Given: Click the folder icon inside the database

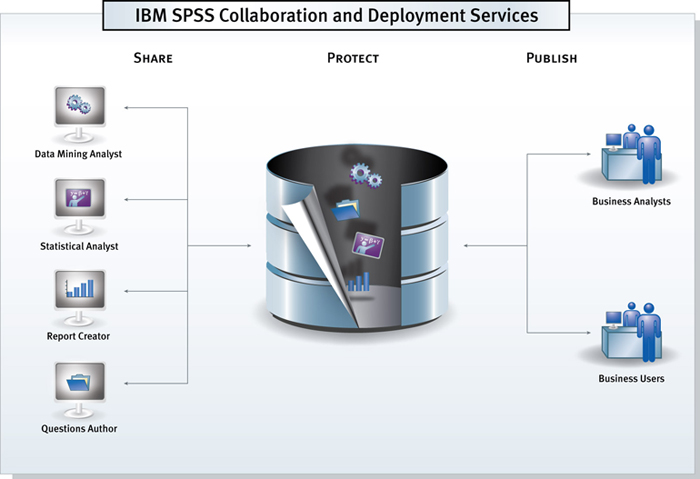Looking at the screenshot, I should [x=346, y=210].
